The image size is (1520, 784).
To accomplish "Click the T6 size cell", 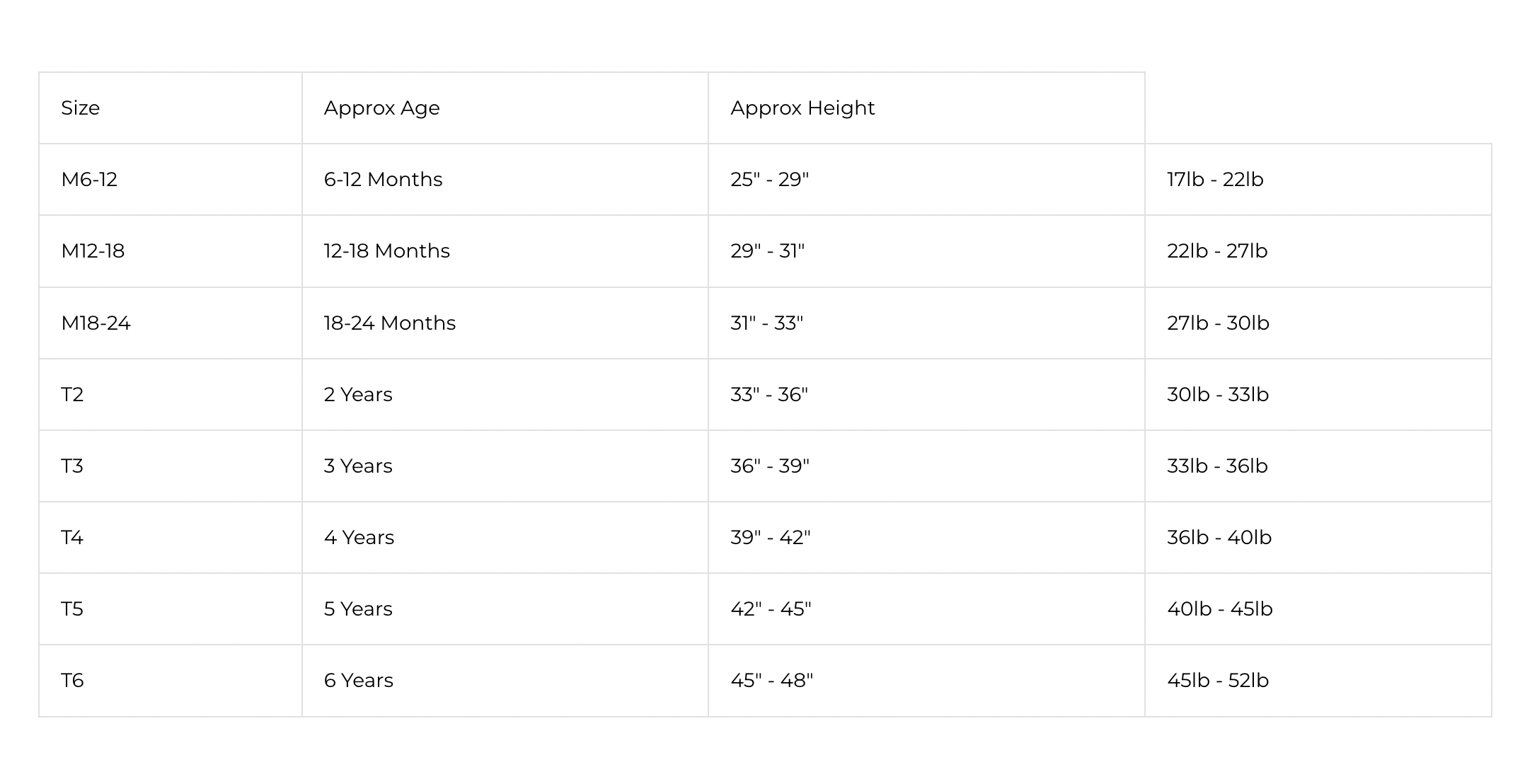I will click(73, 681).
